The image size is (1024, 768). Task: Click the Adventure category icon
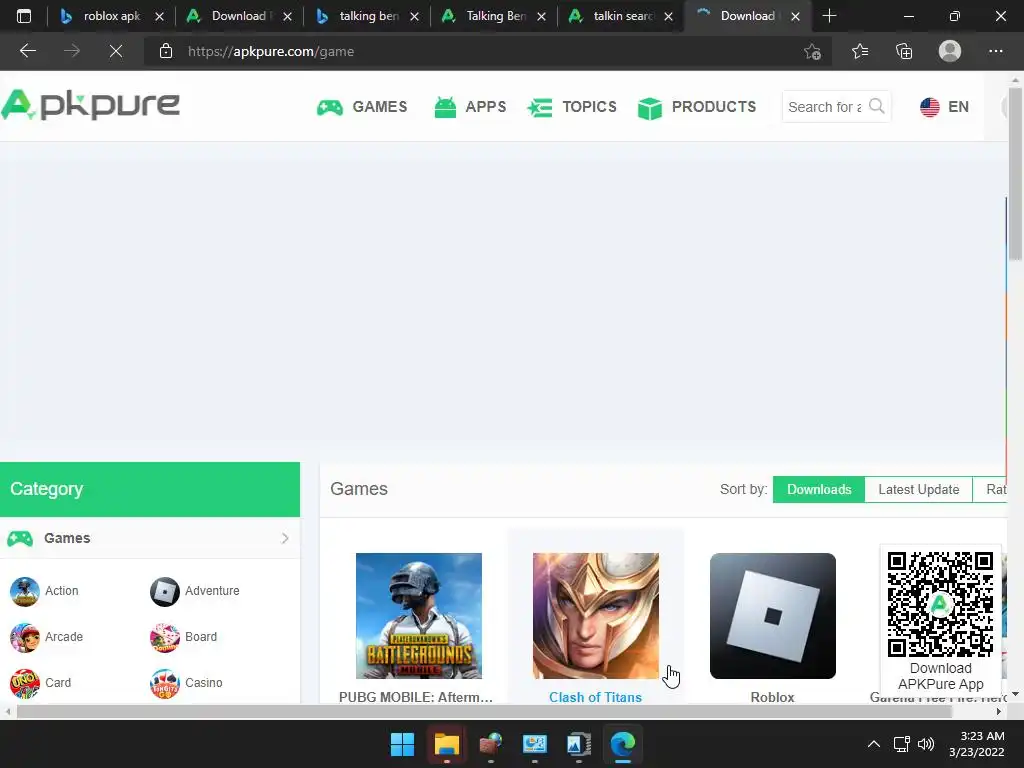(165, 592)
